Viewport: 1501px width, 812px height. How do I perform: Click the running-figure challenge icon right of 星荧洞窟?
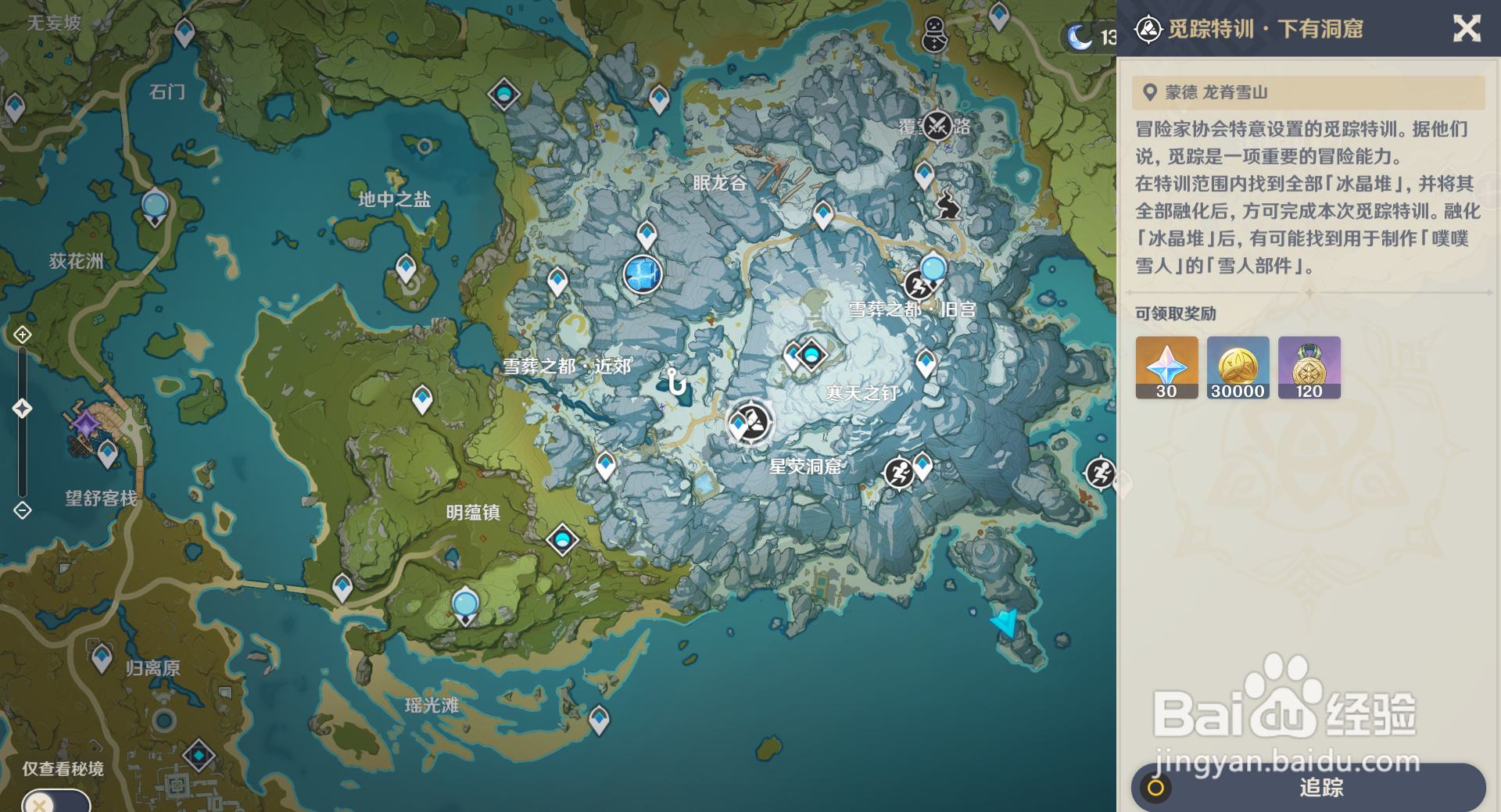tap(898, 473)
